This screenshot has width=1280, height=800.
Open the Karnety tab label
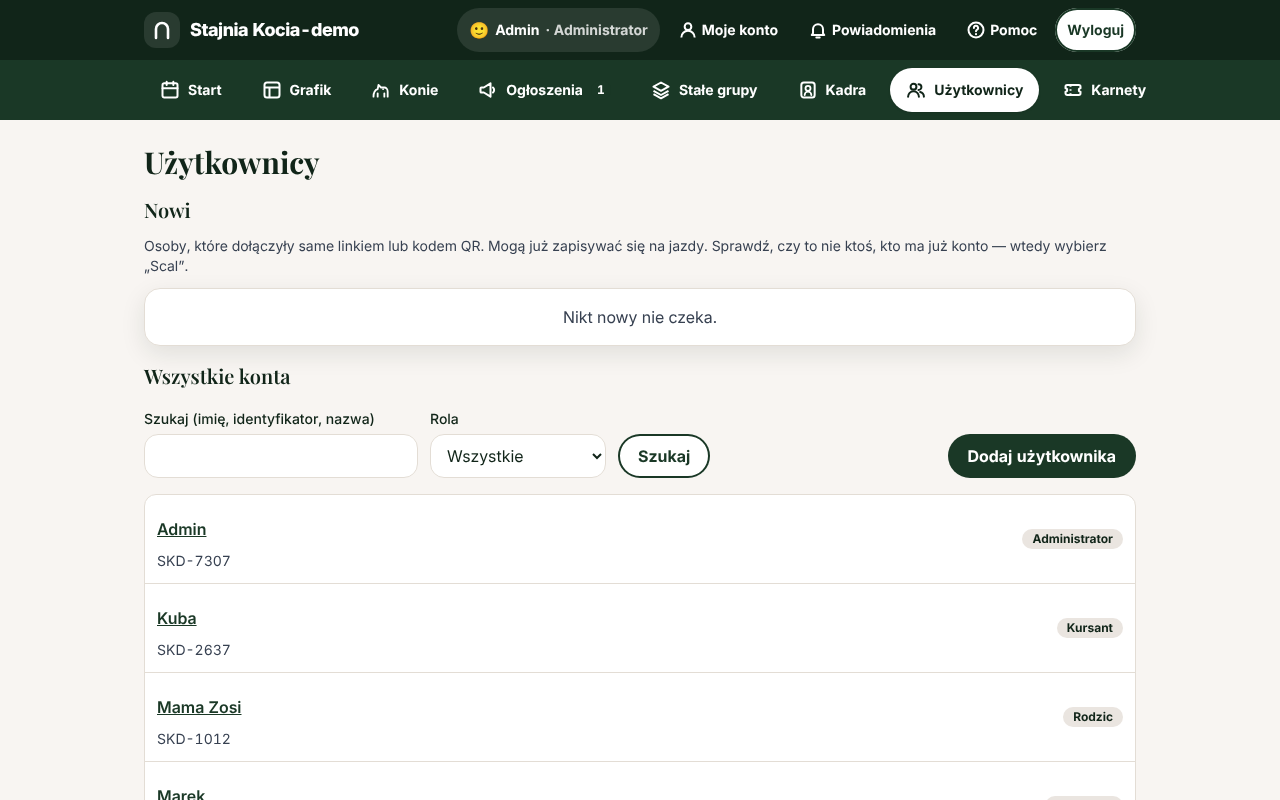coord(1118,90)
